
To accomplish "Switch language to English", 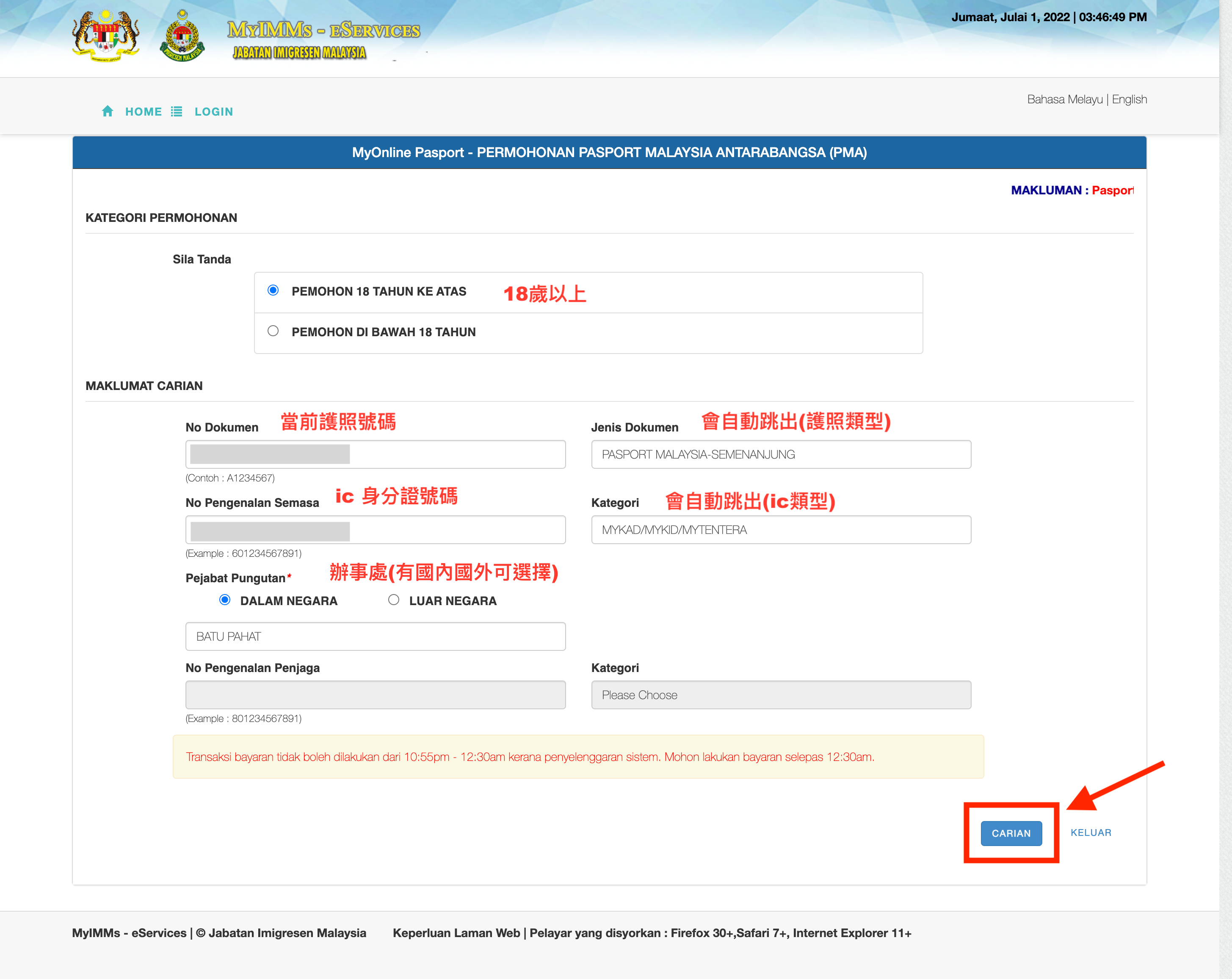I will tap(1129, 100).
